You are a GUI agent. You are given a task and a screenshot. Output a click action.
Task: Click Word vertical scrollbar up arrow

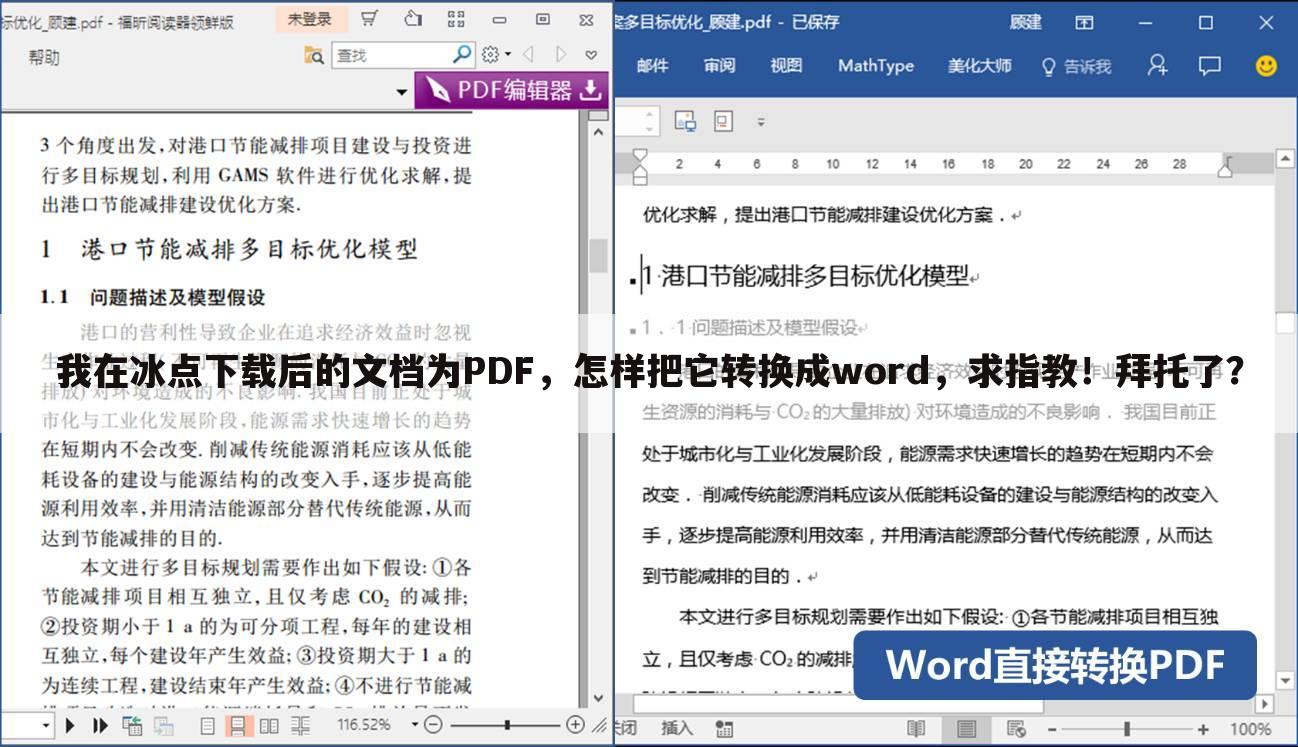[x=1286, y=157]
